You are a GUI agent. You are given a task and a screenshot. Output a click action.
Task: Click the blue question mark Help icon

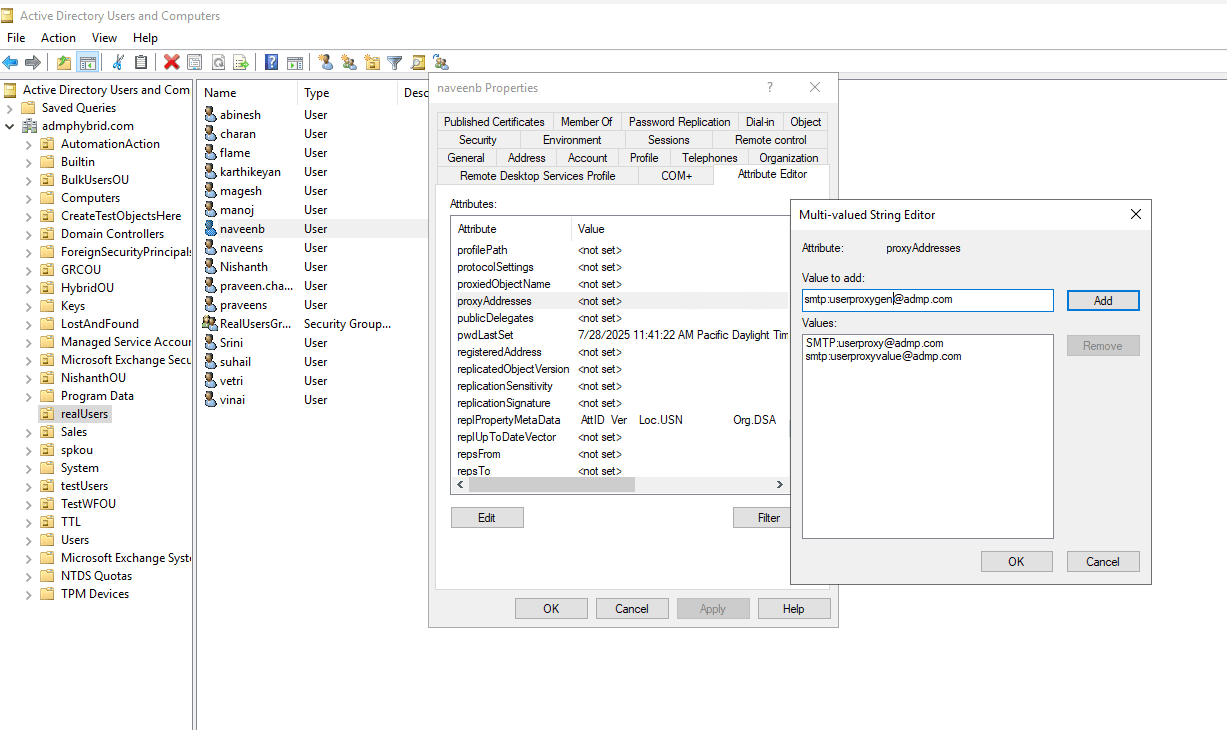(x=271, y=62)
